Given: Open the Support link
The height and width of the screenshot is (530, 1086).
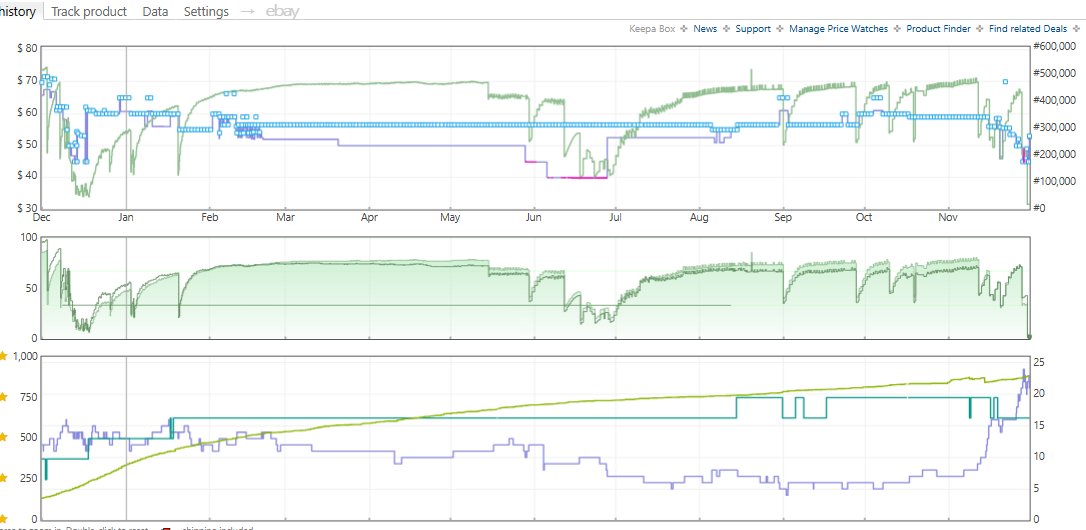Looking at the screenshot, I should [x=753, y=29].
